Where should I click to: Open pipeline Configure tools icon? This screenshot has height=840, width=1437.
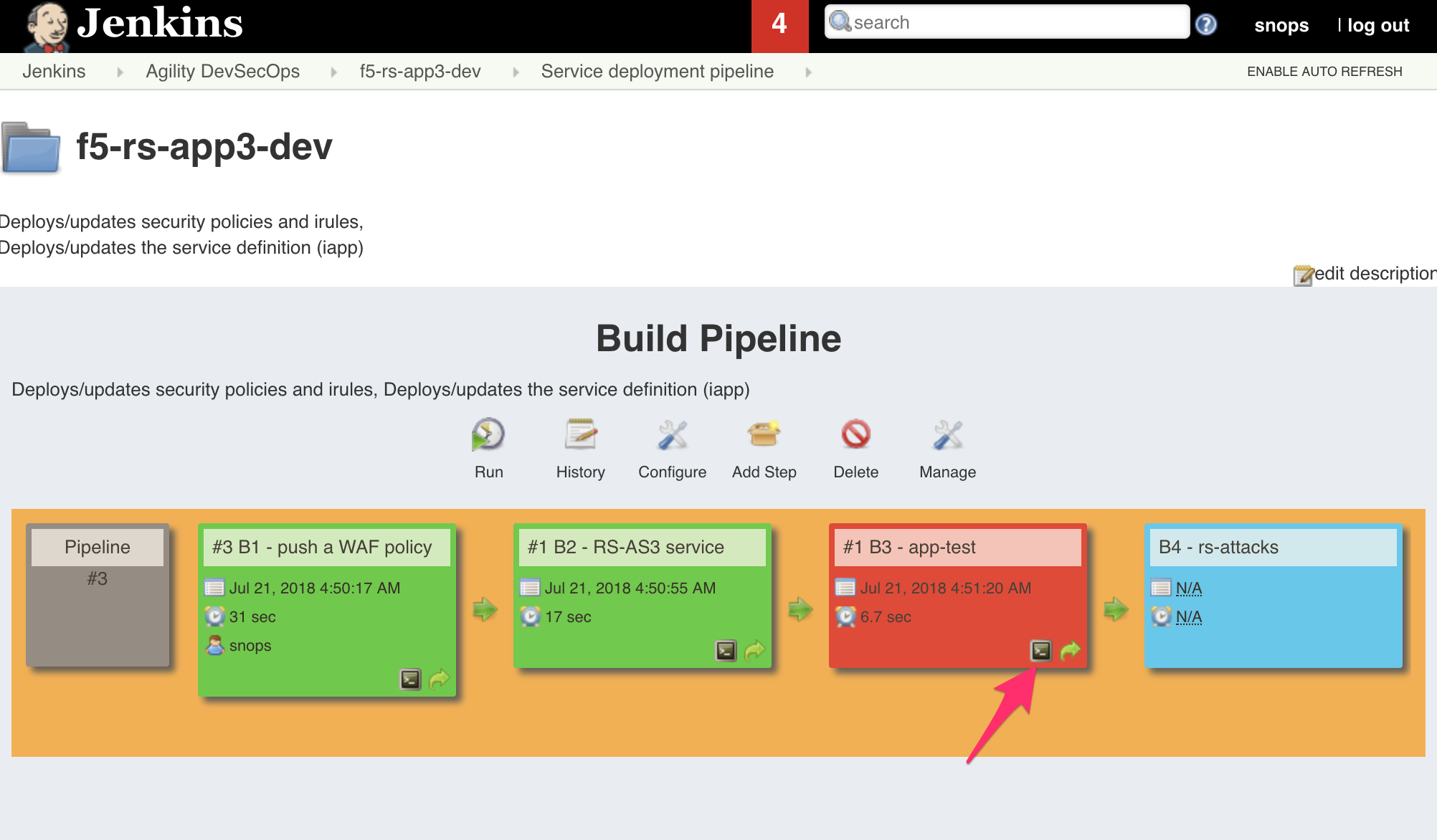(x=673, y=434)
